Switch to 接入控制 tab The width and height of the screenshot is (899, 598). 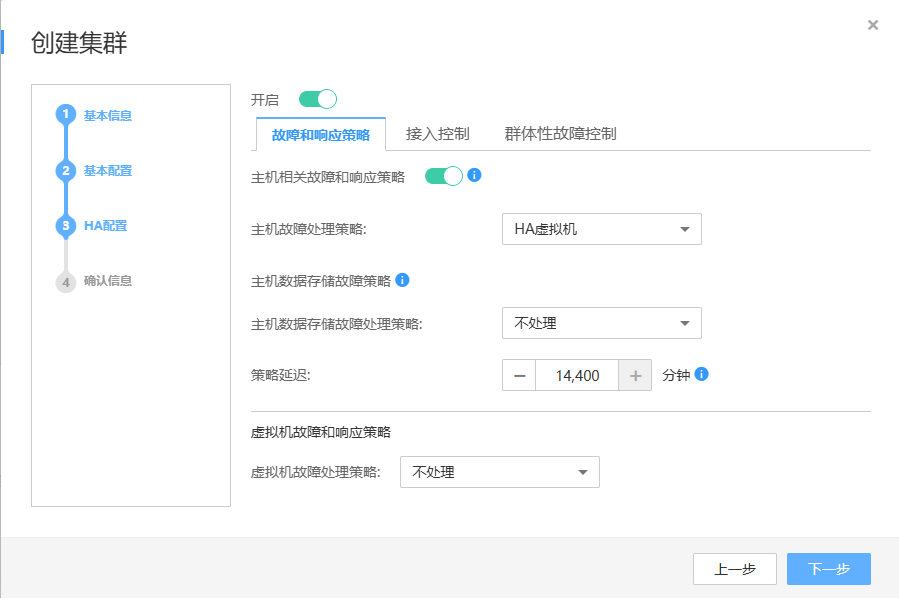pyautogui.click(x=437, y=134)
